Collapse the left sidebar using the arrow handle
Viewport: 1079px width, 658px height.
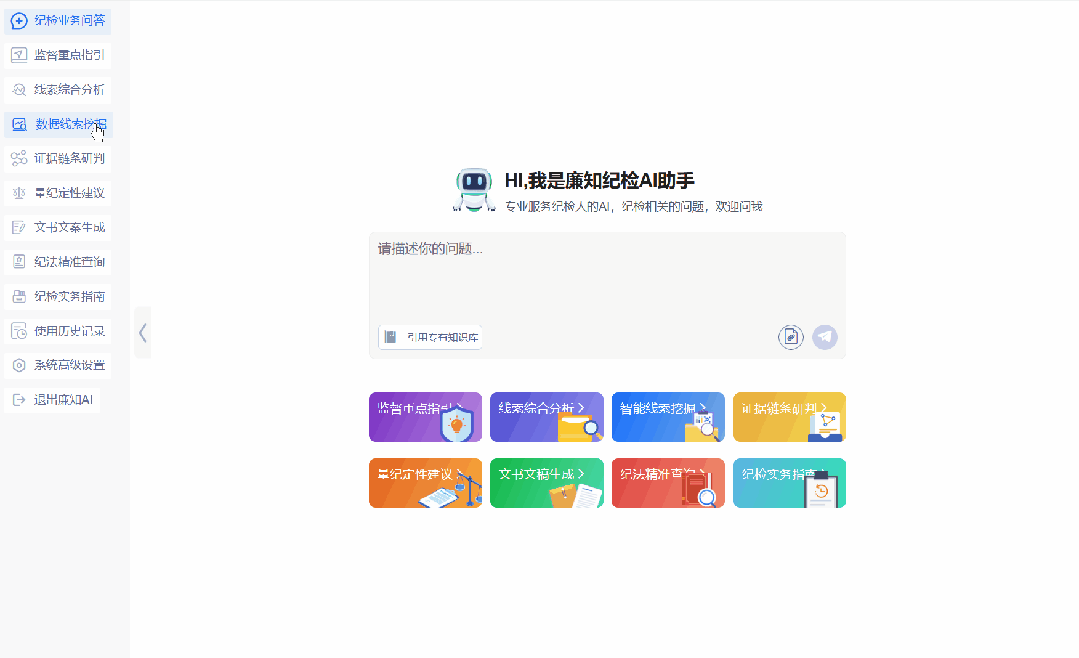pyautogui.click(x=143, y=333)
